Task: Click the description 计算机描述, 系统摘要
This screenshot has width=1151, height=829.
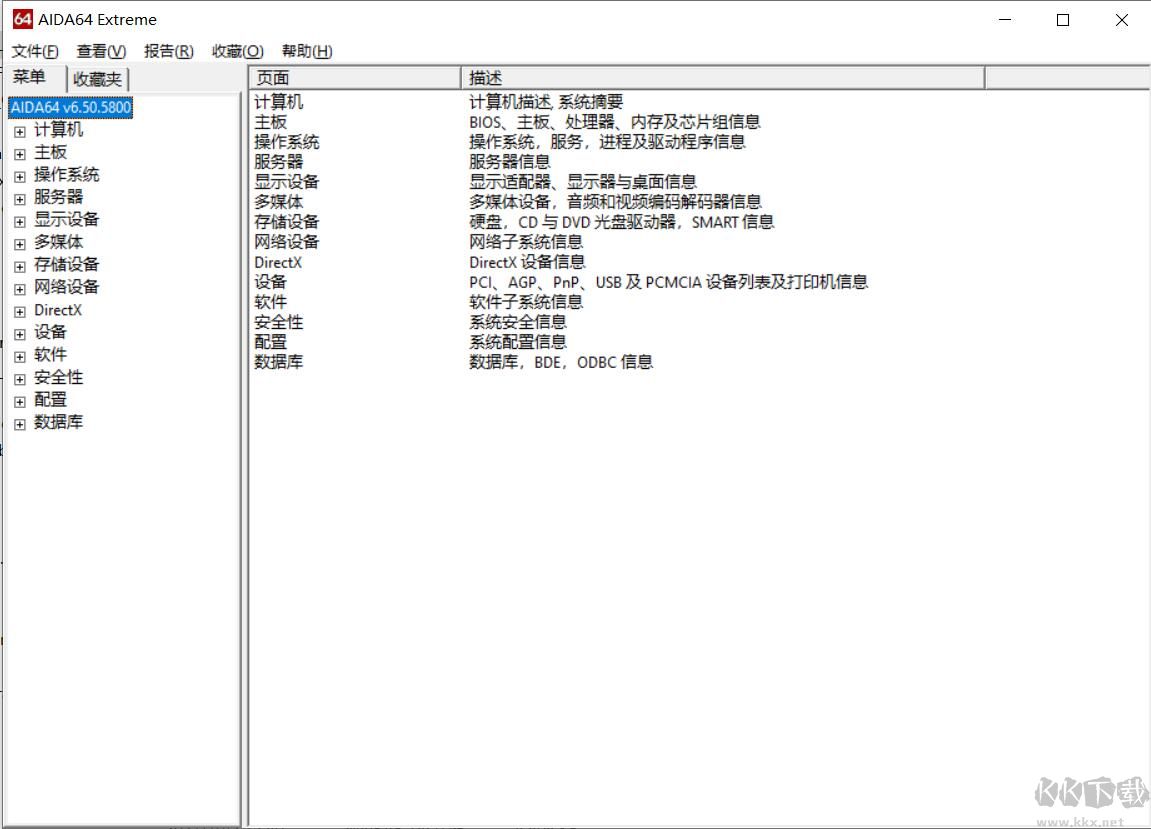Action: [x=546, y=102]
